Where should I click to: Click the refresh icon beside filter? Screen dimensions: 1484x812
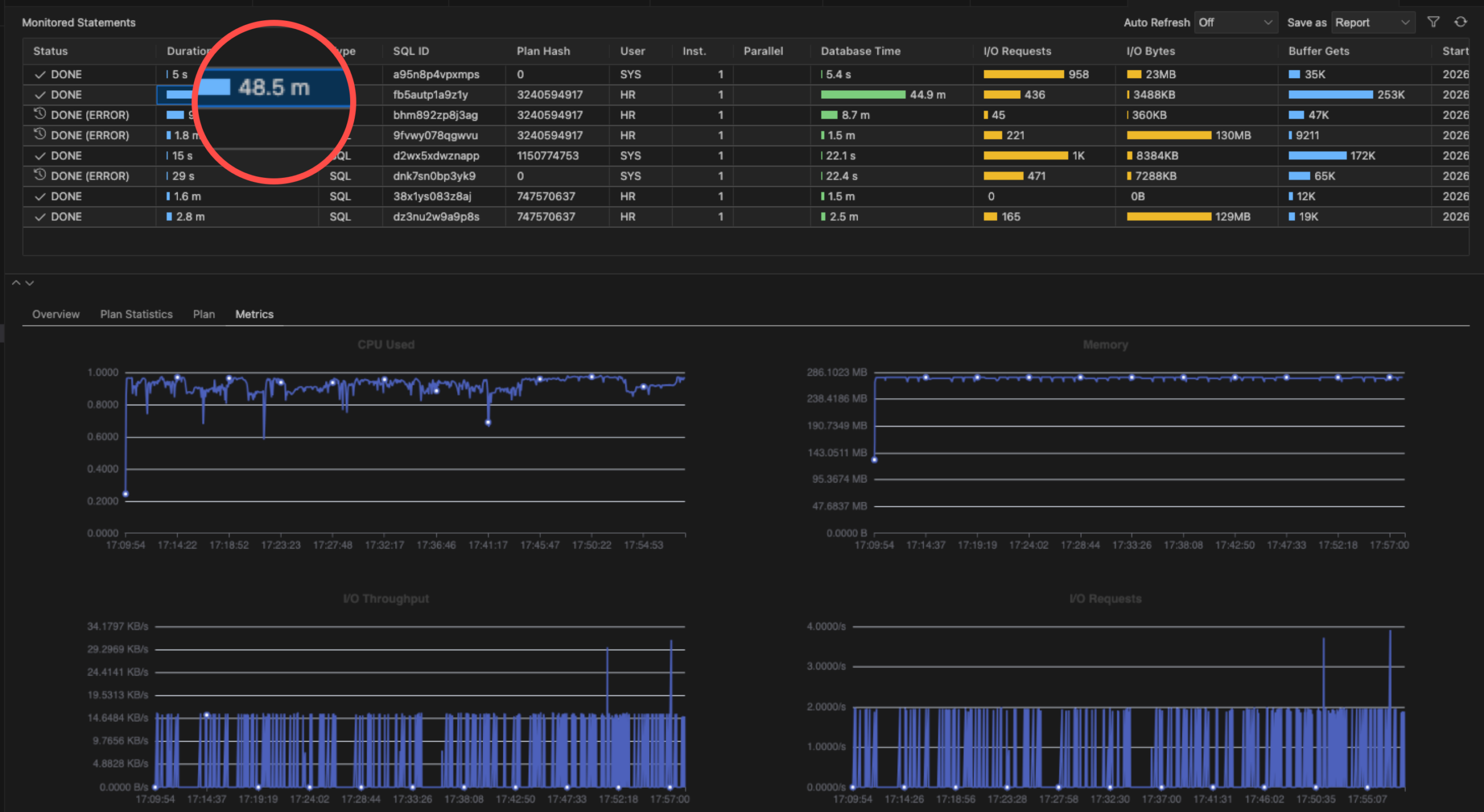click(x=1460, y=22)
